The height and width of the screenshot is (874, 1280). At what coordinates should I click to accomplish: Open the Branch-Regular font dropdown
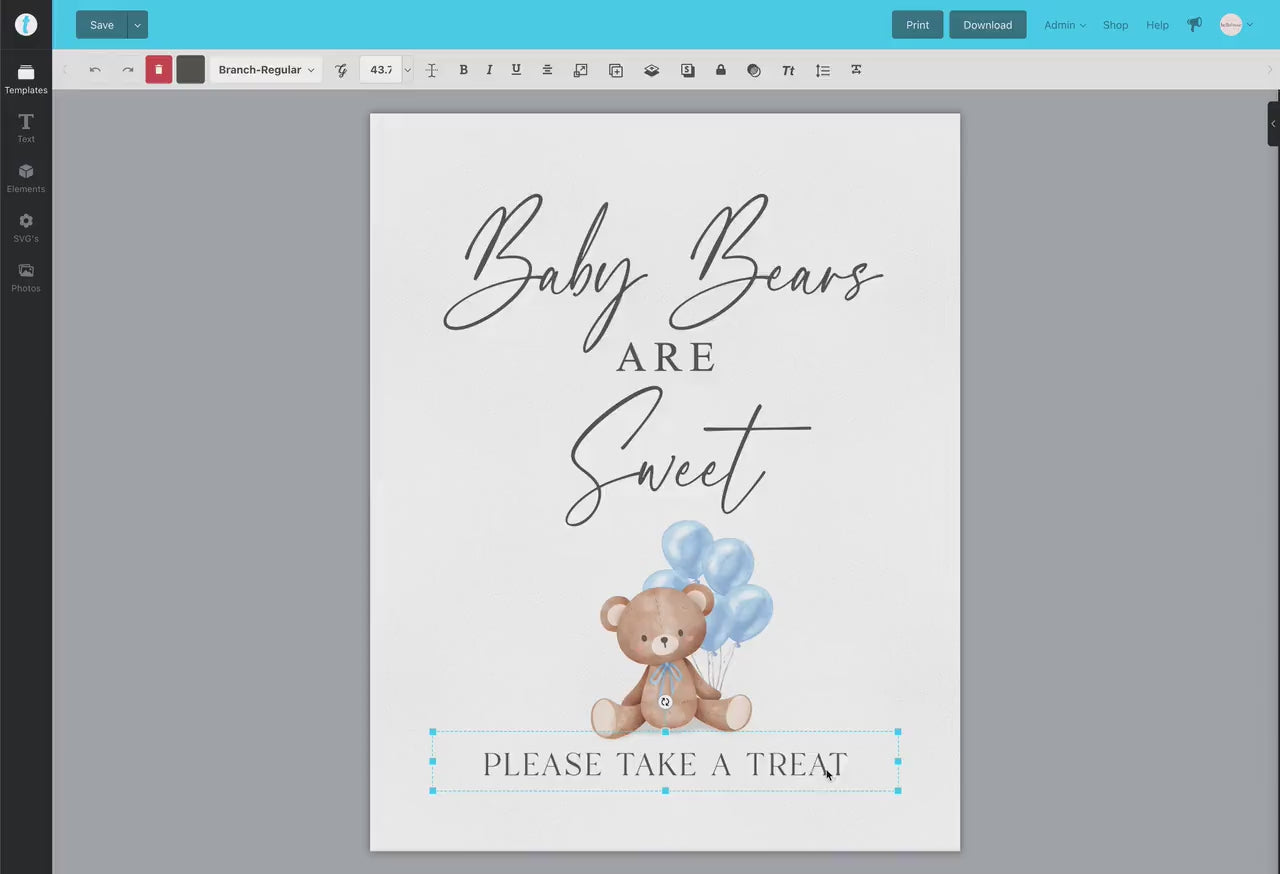(x=266, y=70)
